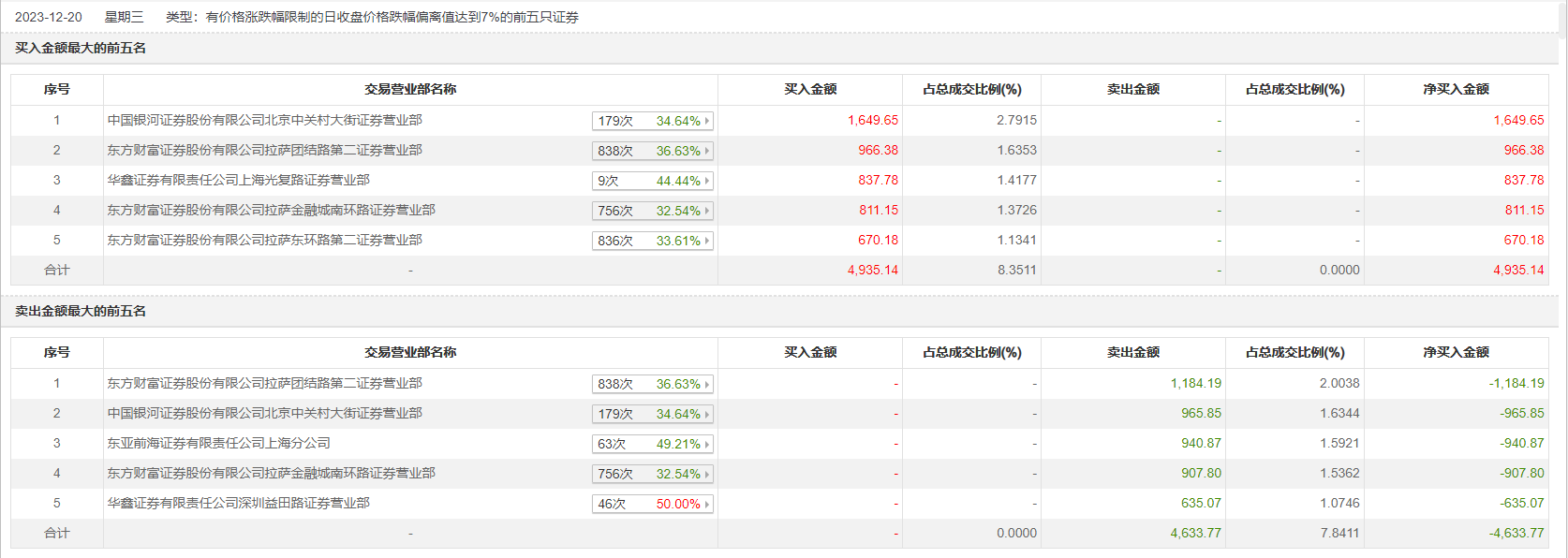Expand the 756次 32.54% box in buy table
This screenshot has width=1568, height=558.
click(652, 211)
